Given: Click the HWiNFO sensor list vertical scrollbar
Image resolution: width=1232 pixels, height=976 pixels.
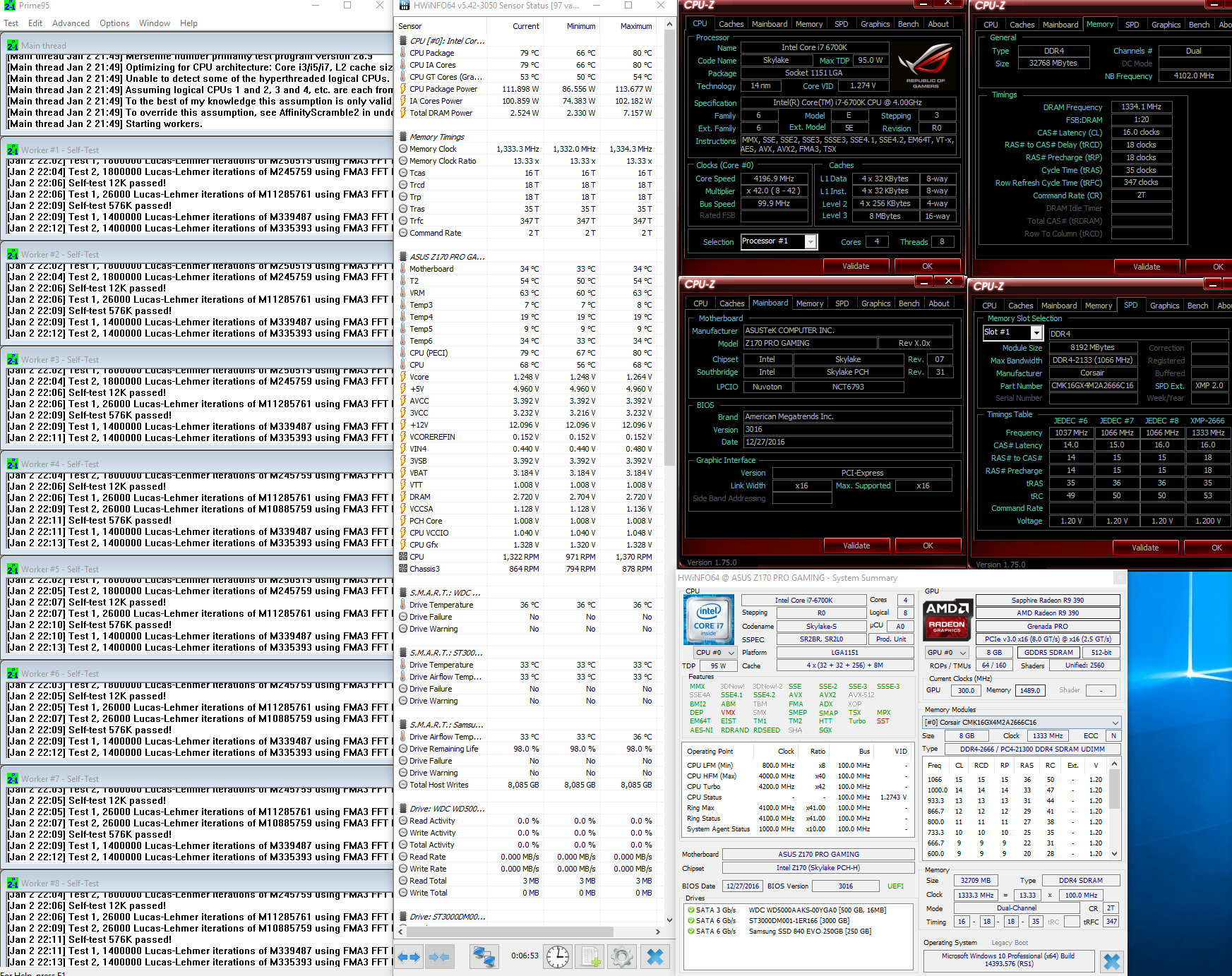Looking at the screenshot, I should pyautogui.click(x=669, y=471).
